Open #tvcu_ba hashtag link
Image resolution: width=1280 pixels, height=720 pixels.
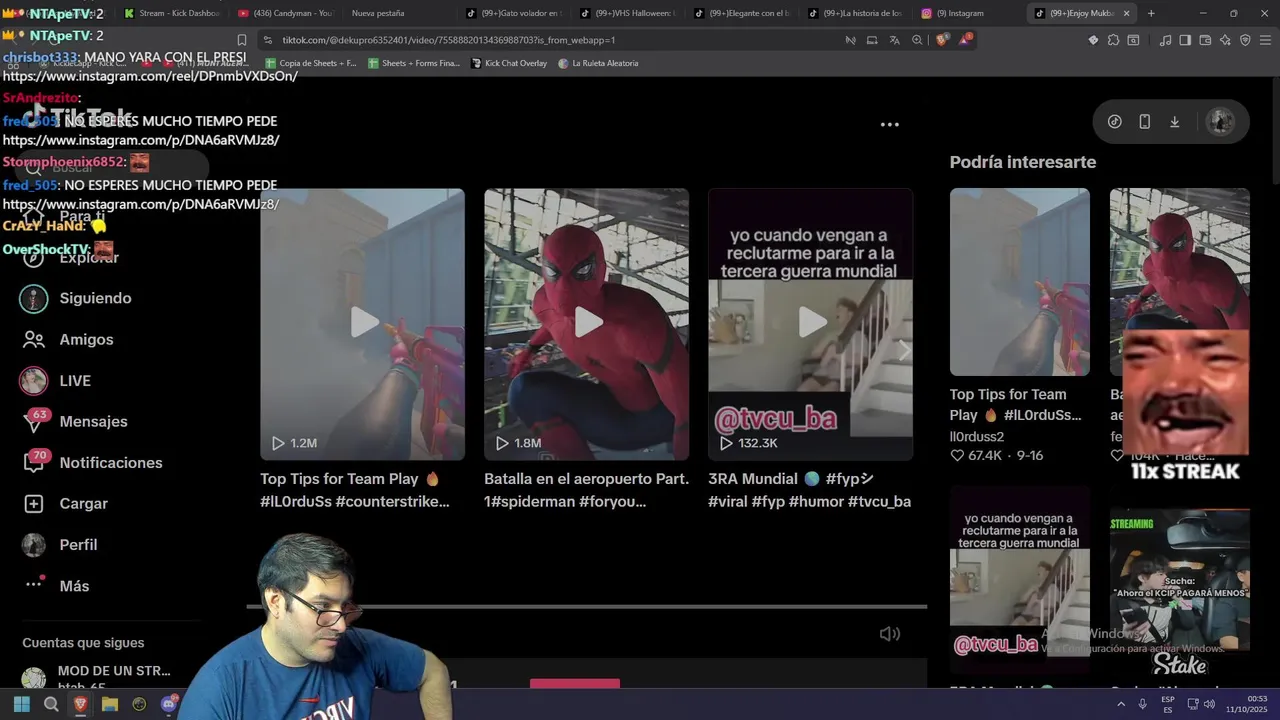(879, 502)
